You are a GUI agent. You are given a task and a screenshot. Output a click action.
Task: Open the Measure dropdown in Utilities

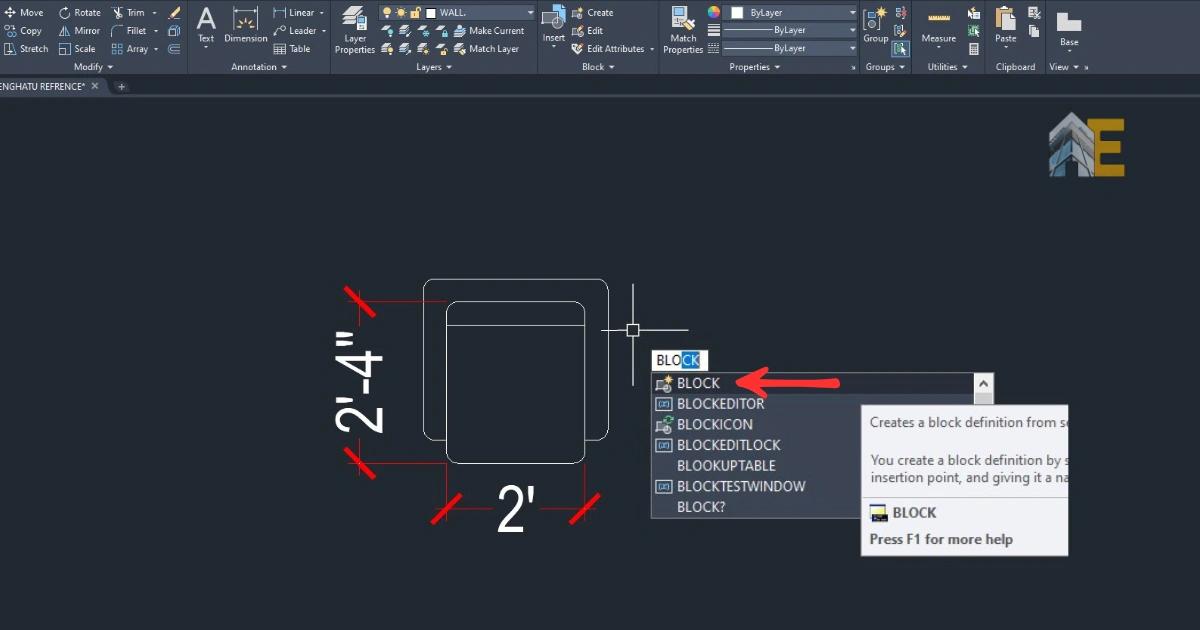point(939,46)
